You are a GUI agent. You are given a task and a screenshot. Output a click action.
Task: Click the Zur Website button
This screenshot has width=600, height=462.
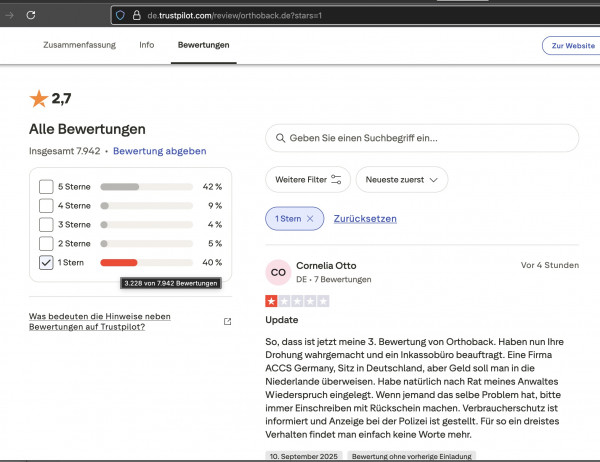click(573, 46)
